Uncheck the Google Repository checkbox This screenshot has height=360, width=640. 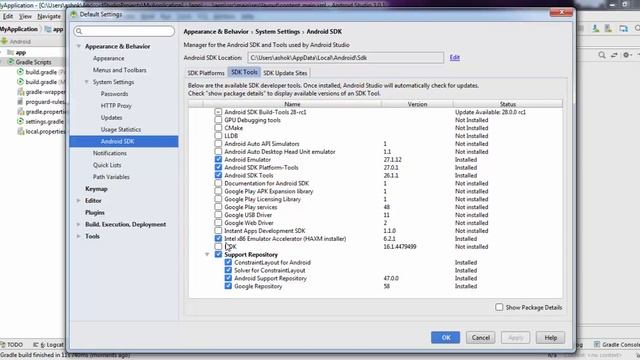click(228, 286)
